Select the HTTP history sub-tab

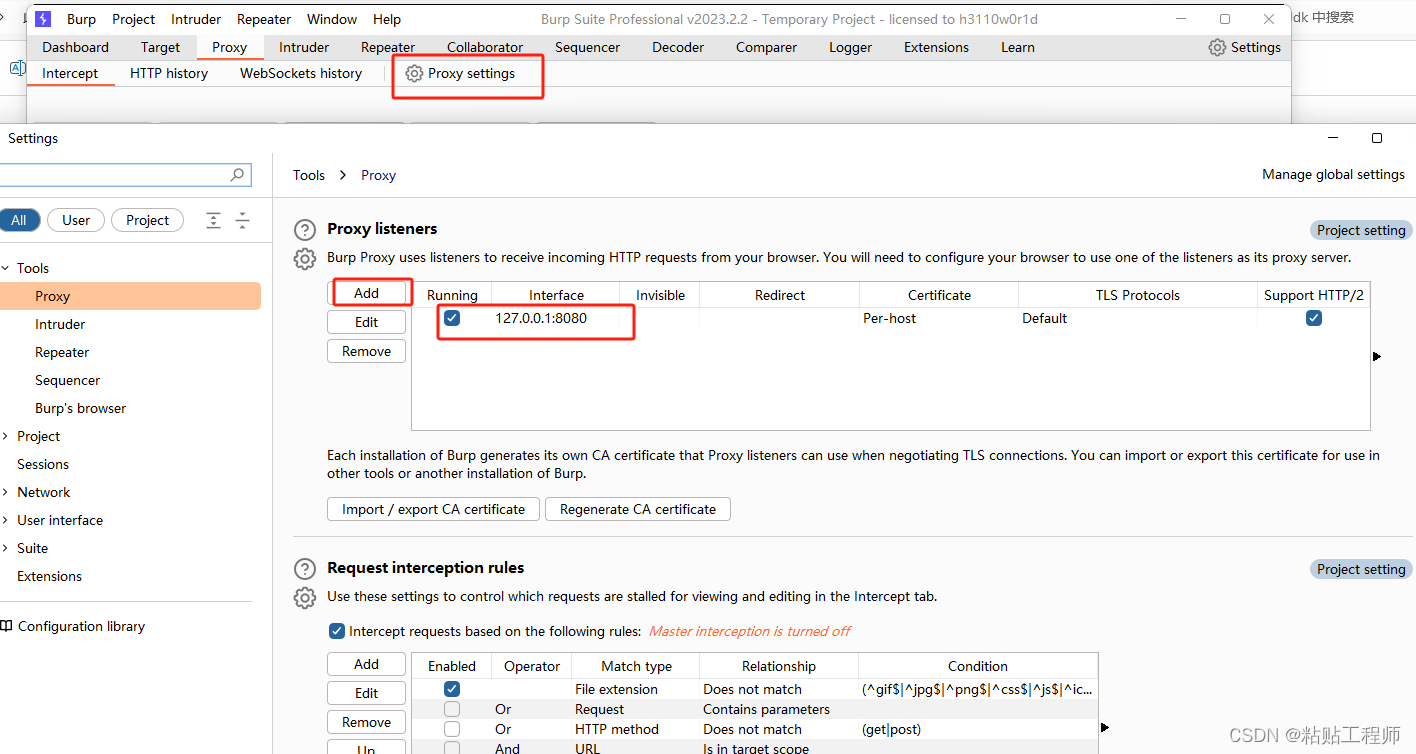(x=169, y=73)
